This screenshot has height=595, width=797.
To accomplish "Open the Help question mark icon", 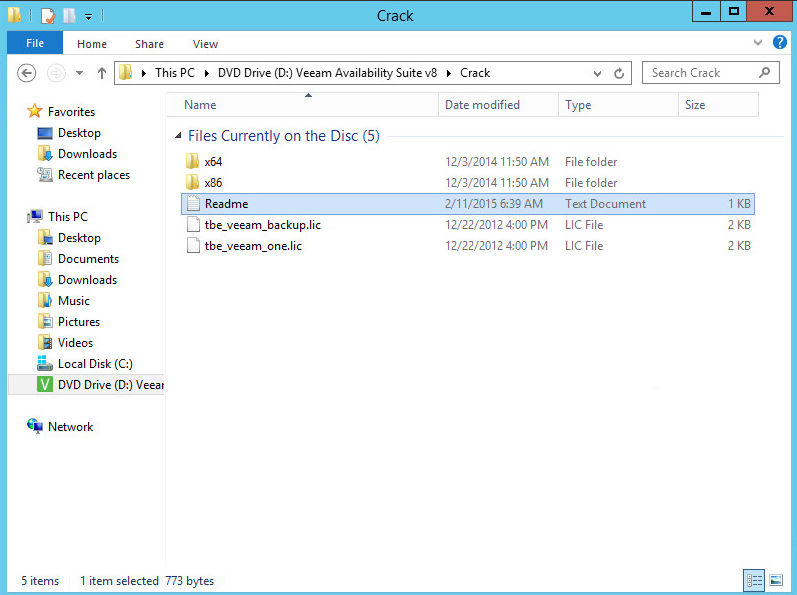I will tap(780, 42).
